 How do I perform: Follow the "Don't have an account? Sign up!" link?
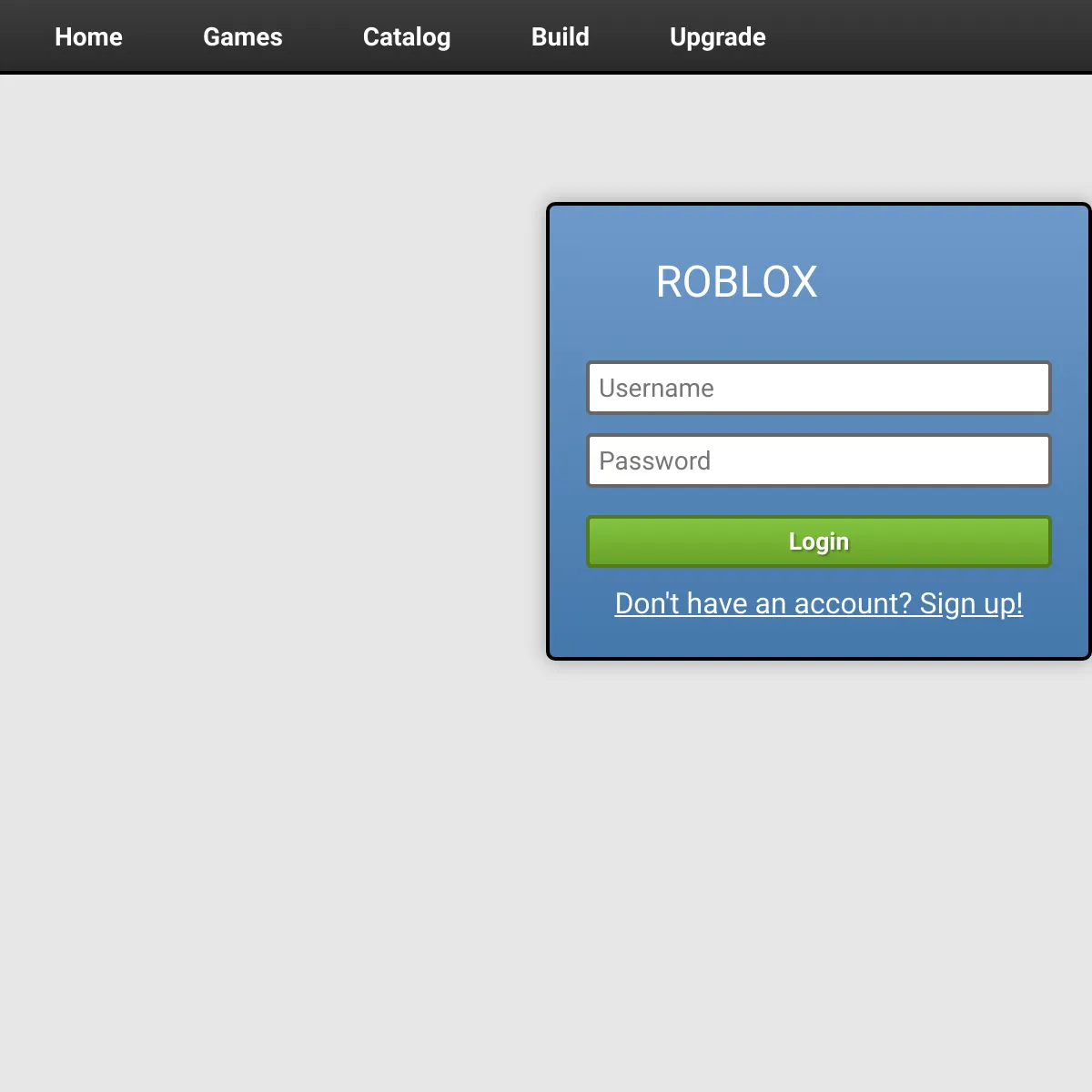point(819,603)
